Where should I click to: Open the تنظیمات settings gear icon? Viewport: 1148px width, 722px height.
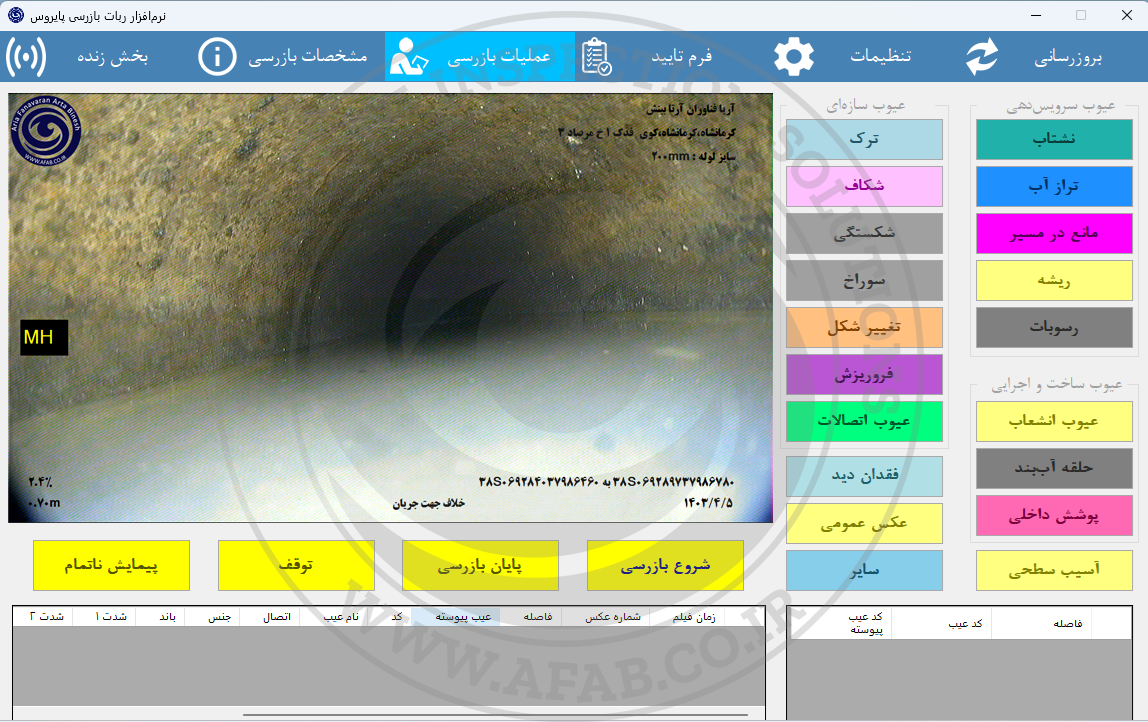coord(793,56)
